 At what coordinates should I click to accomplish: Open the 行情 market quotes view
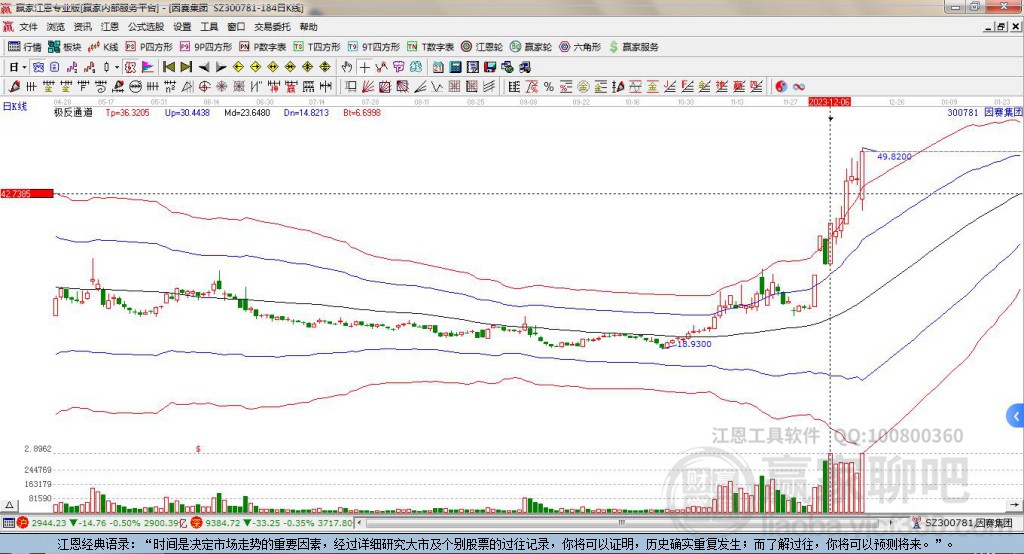pos(24,47)
